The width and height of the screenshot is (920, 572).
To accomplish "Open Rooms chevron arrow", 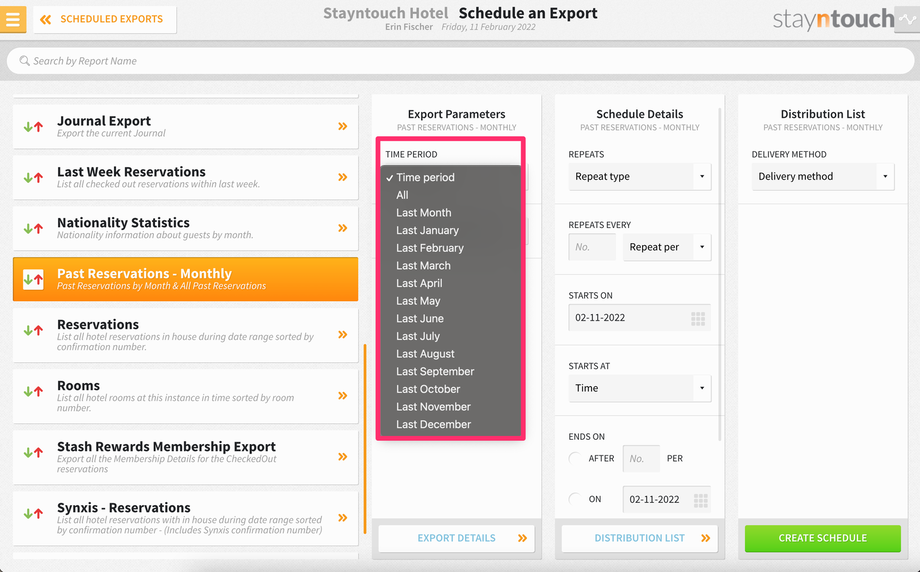I will click(343, 395).
